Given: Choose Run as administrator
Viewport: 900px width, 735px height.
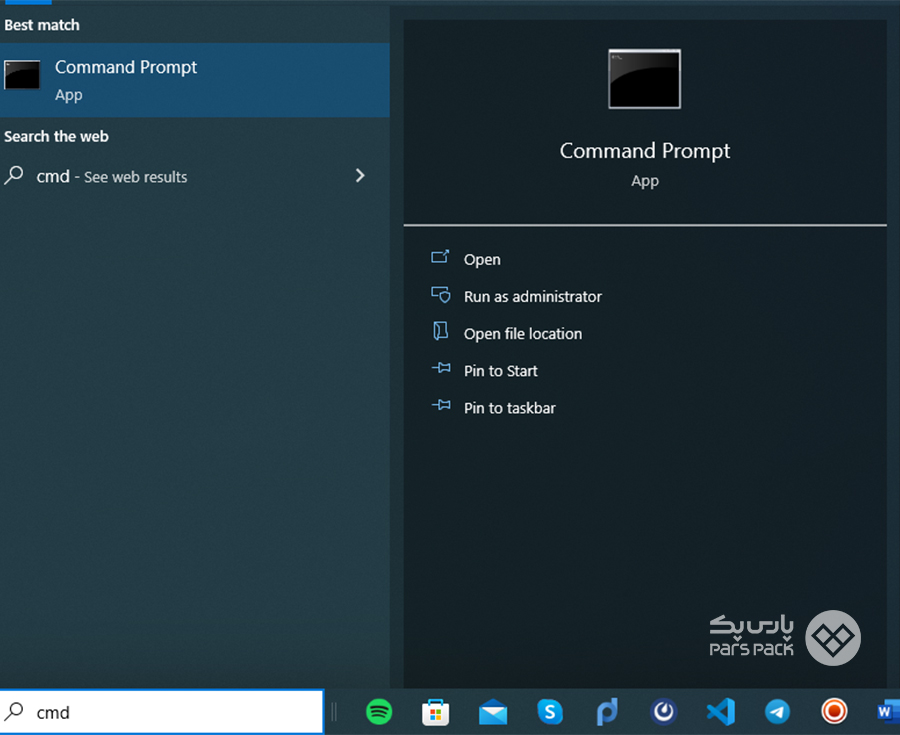Looking at the screenshot, I should point(533,297).
